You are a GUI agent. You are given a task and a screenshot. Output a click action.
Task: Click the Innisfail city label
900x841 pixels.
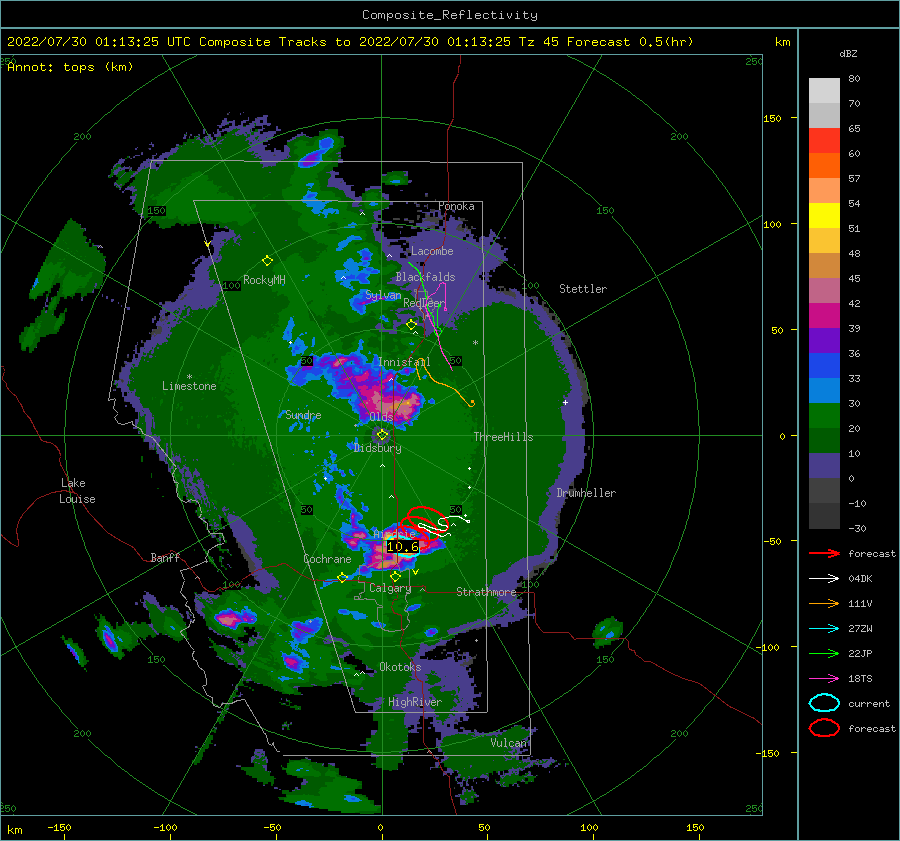coord(404,362)
